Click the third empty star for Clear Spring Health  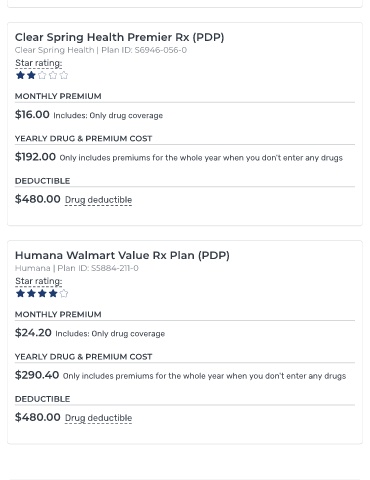(x=53, y=75)
